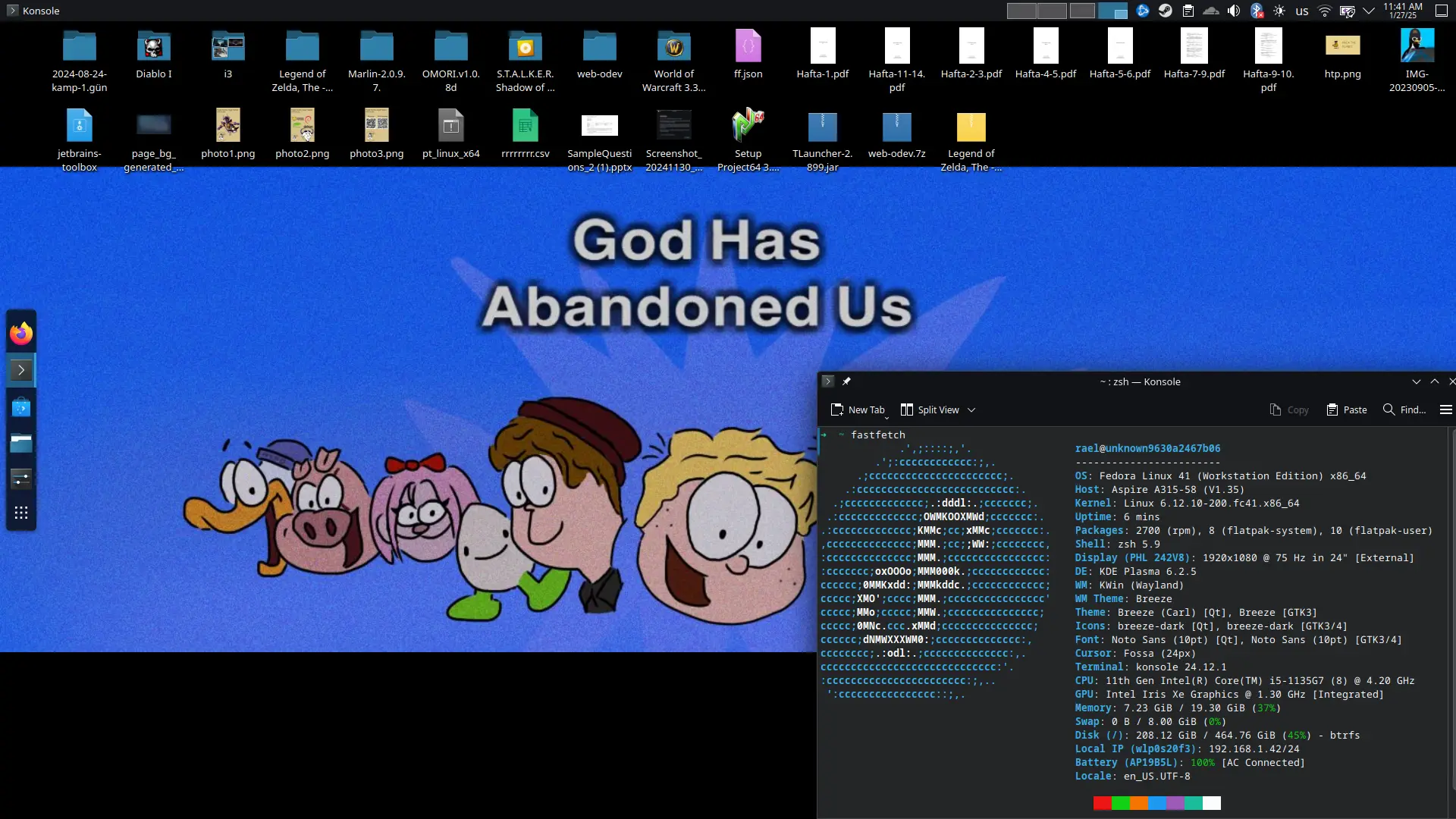
Task: Select Hafta-7-9.pdf on desktop
Action: click(x=1194, y=55)
